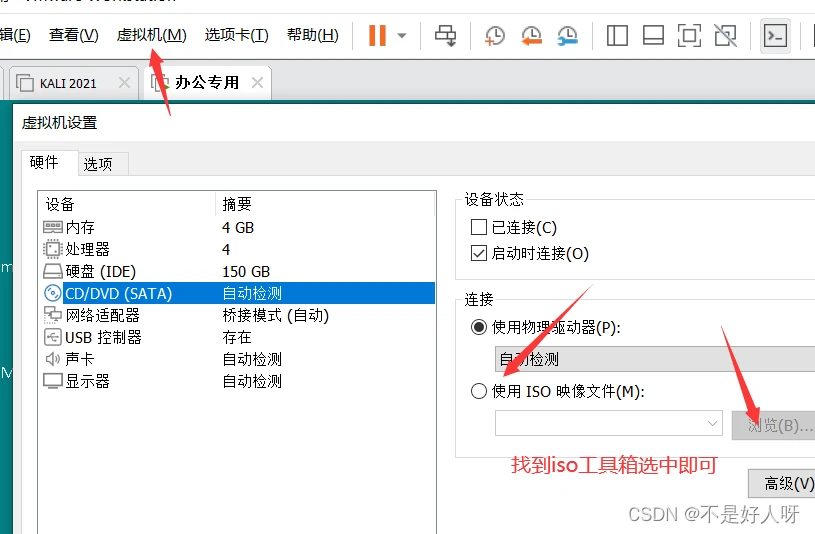Open the 虚拟机(M) menu
The width and height of the screenshot is (815, 534).
[x=151, y=35]
